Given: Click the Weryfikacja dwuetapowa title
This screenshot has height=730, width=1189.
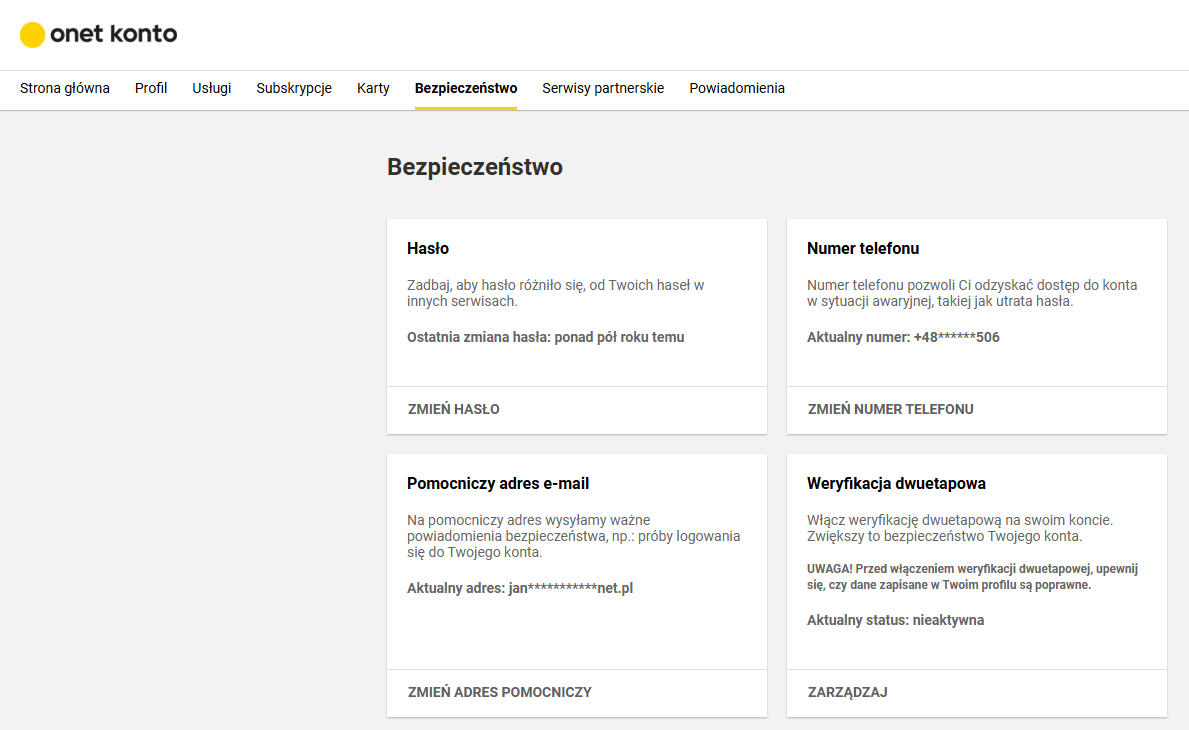Looking at the screenshot, I should click(896, 484).
